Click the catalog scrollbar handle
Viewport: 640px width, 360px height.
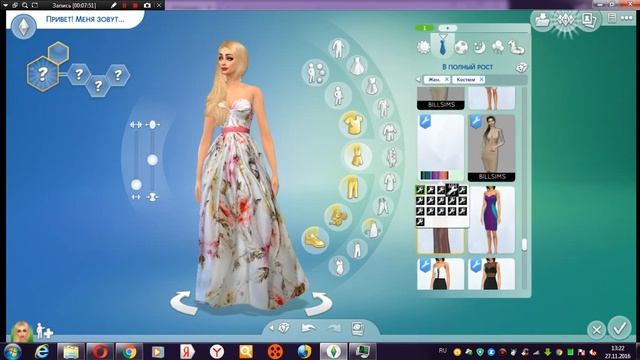click(524, 244)
